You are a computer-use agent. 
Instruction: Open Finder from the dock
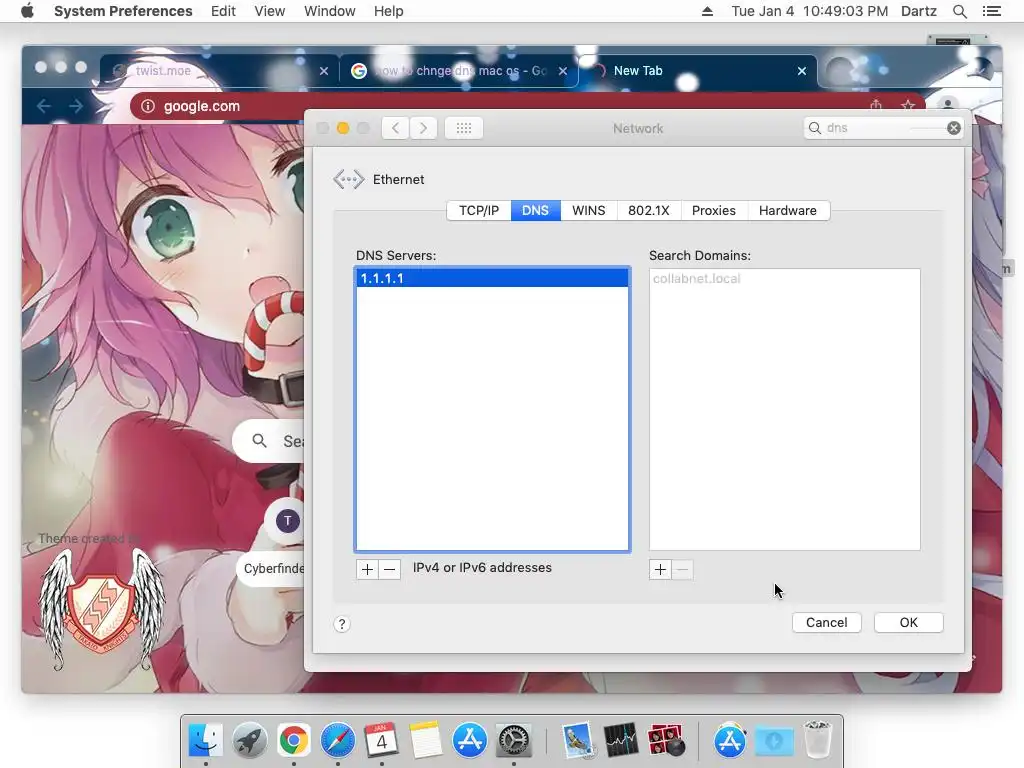pyautogui.click(x=206, y=741)
